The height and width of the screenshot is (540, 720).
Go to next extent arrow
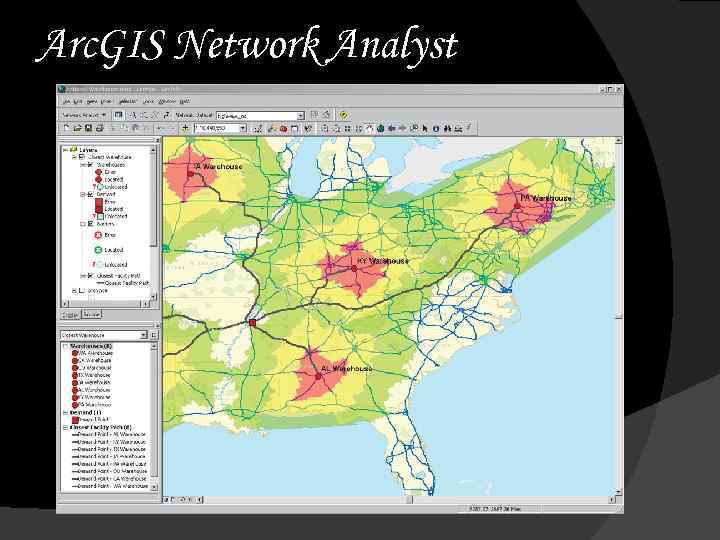(403, 129)
